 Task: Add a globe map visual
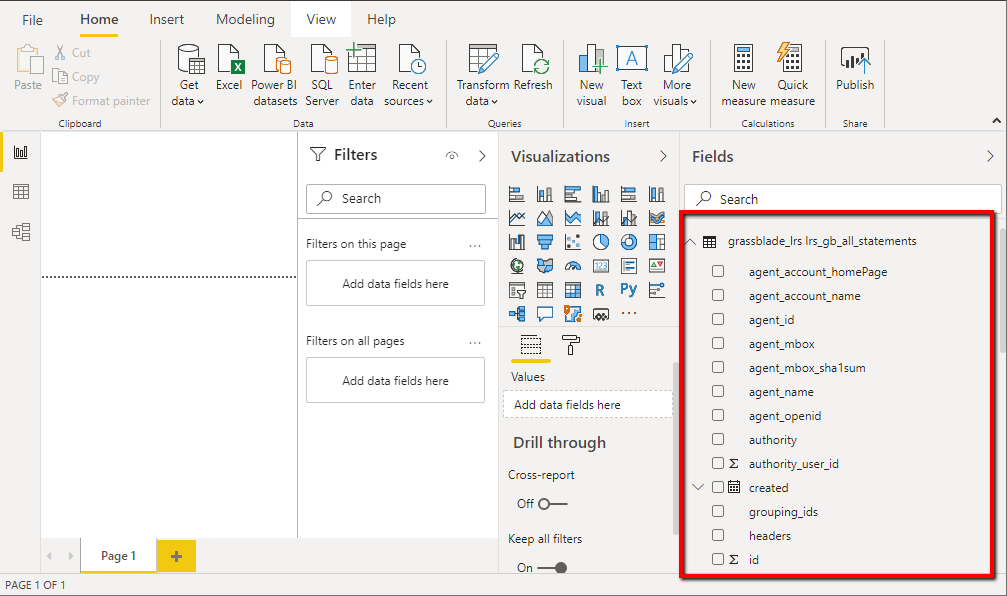pos(516,266)
